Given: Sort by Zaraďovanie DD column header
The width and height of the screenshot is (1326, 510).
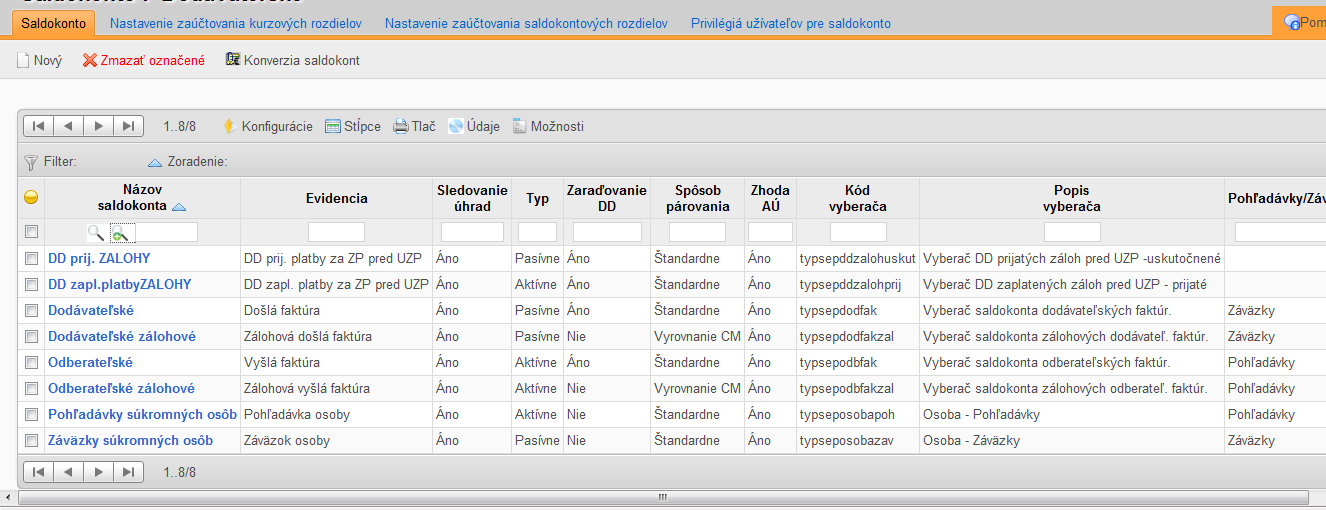Looking at the screenshot, I should pyautogui.click(x=607, y=198).
